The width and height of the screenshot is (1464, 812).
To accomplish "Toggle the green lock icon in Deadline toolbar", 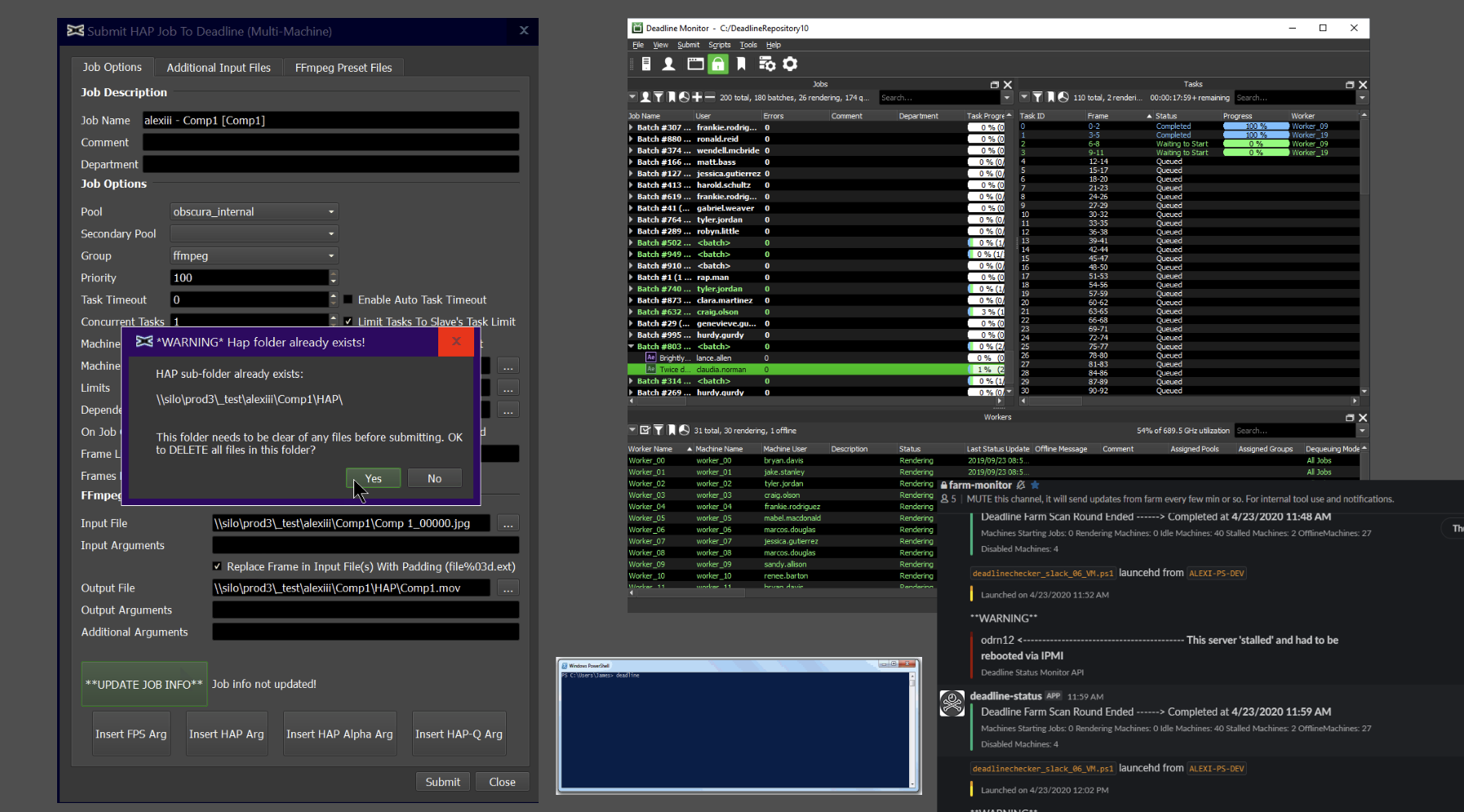I will point(718,64).
